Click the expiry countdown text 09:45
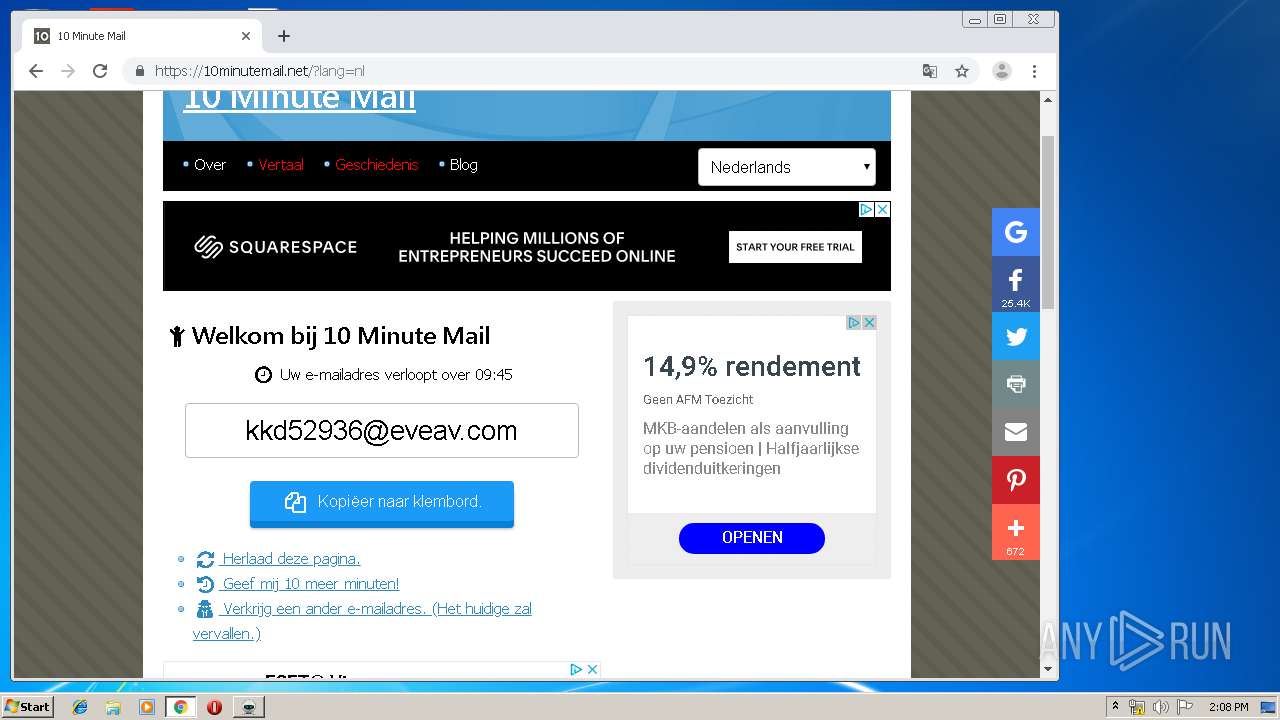 click(493, 375)
